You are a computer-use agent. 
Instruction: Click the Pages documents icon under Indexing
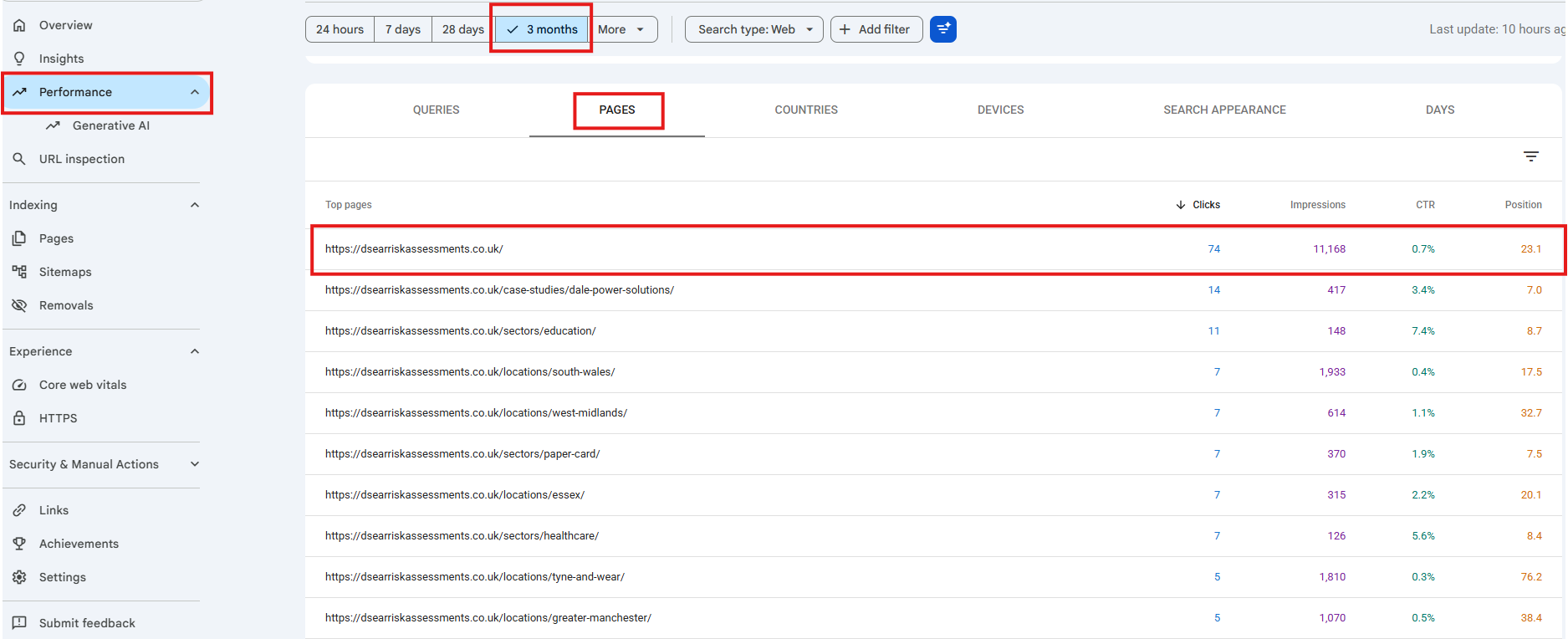click(19, 238)
